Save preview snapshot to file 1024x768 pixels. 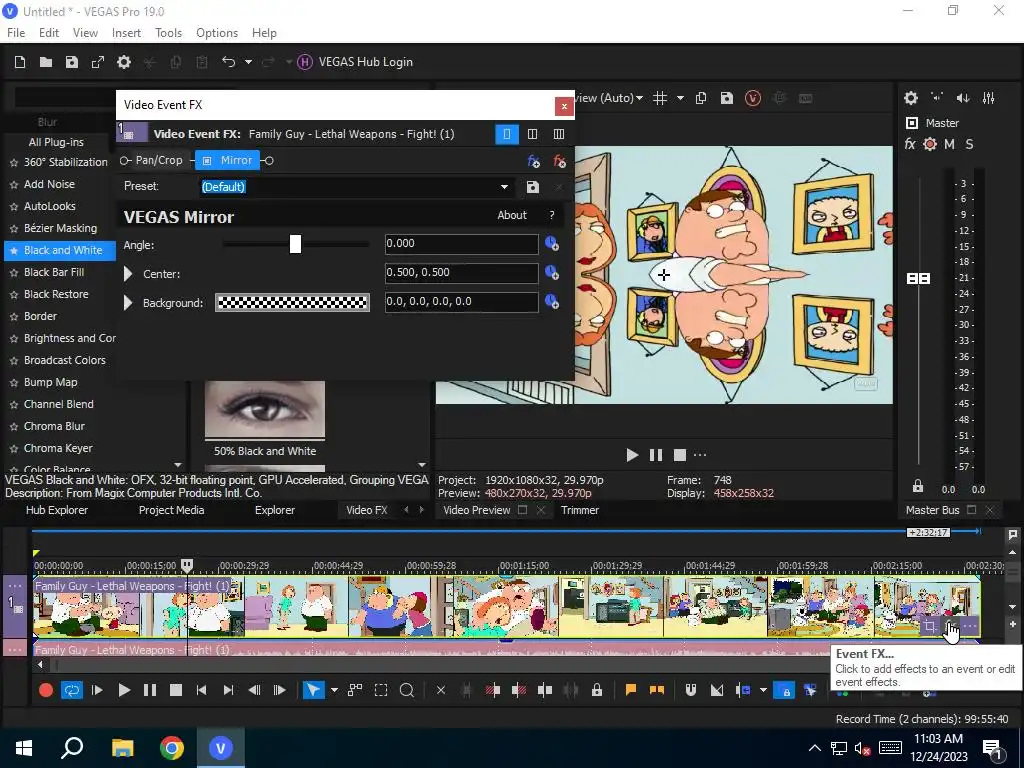point(727,98)
